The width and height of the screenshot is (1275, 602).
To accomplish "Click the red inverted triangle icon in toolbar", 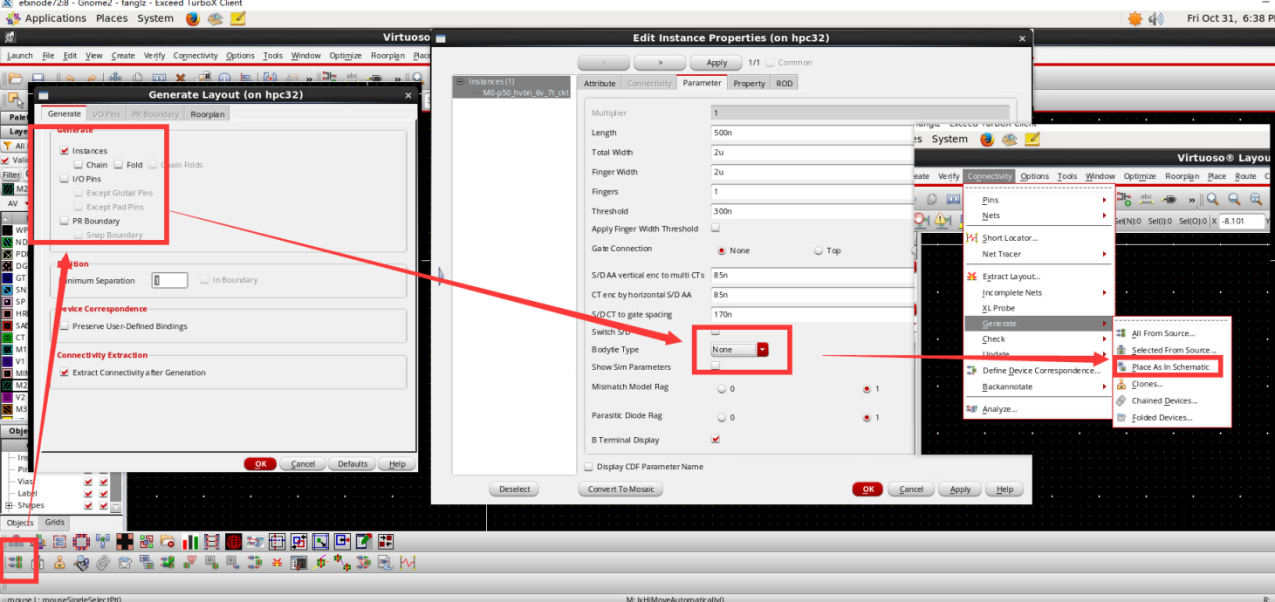I will tap(189, 562).
